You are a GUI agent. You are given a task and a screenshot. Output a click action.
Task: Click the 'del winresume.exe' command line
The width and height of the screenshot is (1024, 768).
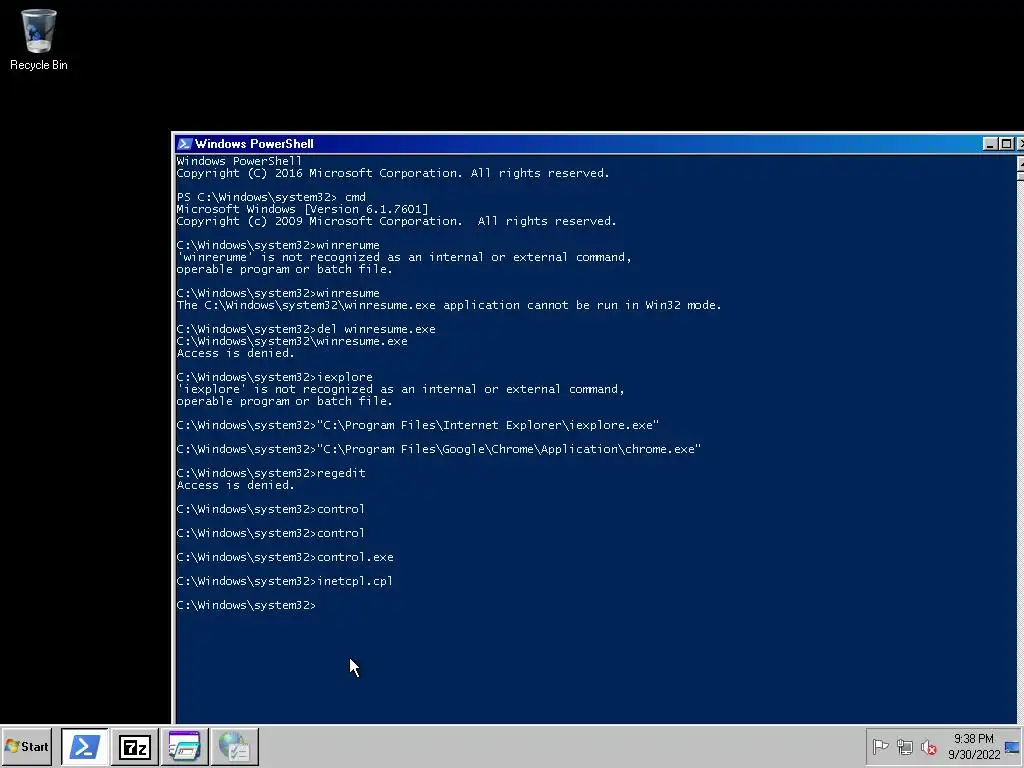click(306, 329)
